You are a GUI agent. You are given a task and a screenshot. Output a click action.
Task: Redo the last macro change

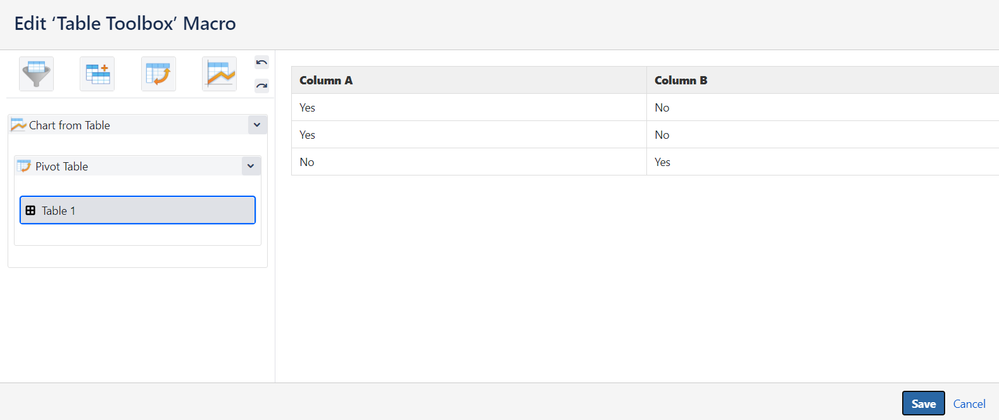pyautogui.click(x=262, y=86)
